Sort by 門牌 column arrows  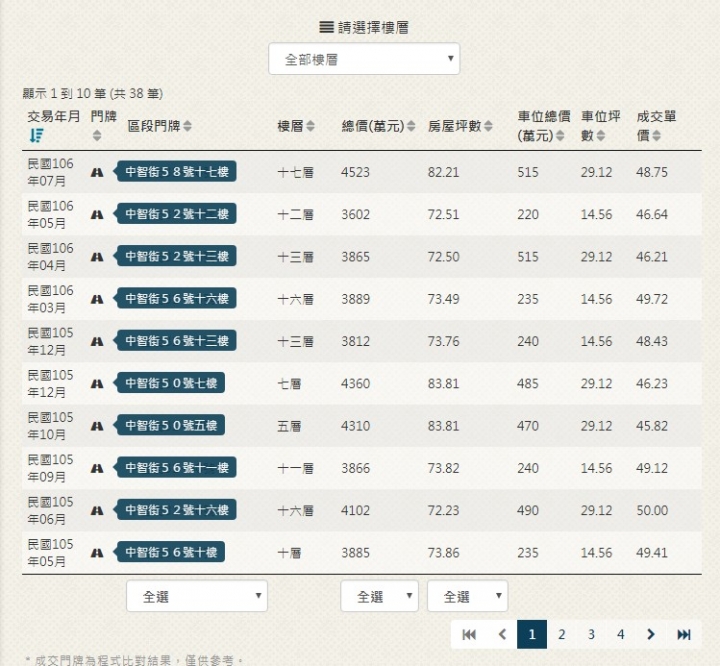coord(96,135)
